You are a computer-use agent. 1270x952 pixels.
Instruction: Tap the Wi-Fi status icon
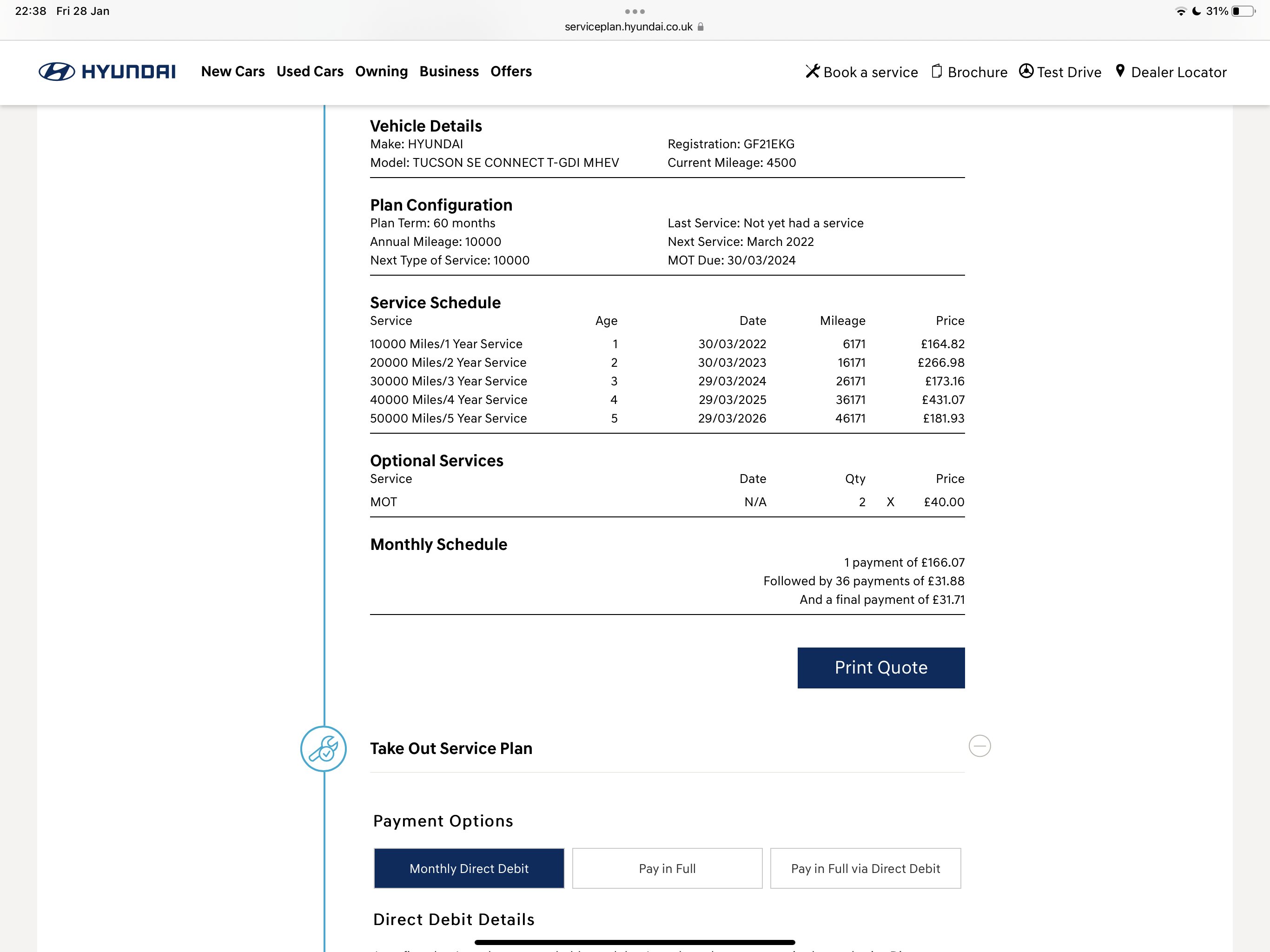point(1181,12)
